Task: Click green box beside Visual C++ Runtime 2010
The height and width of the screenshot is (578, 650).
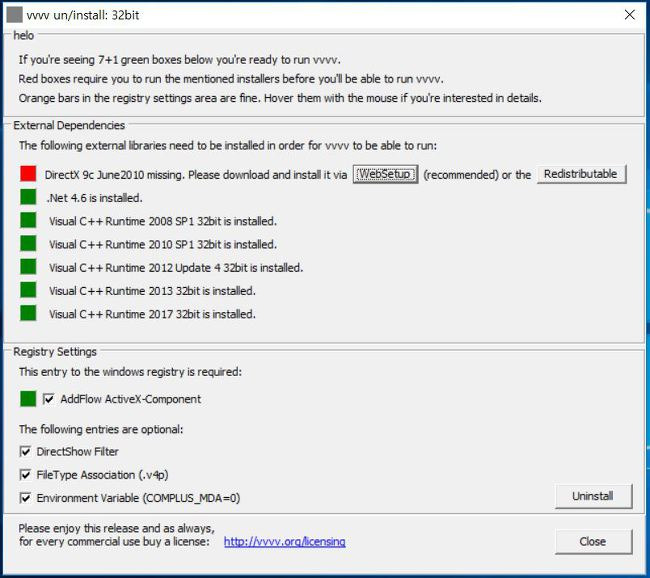Action: tap(28, 243)
